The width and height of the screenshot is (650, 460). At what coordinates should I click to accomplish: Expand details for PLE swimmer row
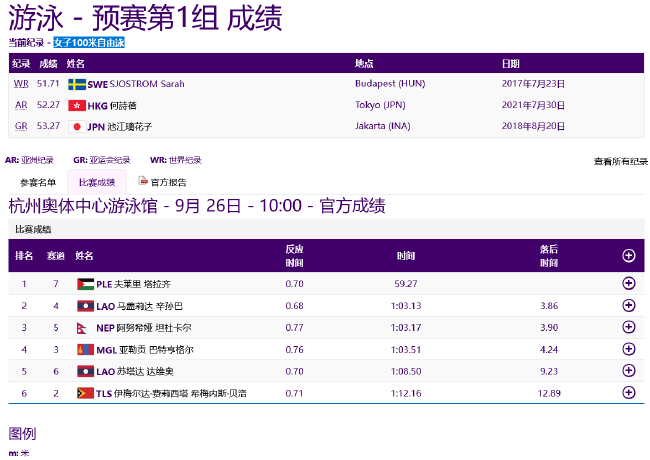(x=628, y=283)
